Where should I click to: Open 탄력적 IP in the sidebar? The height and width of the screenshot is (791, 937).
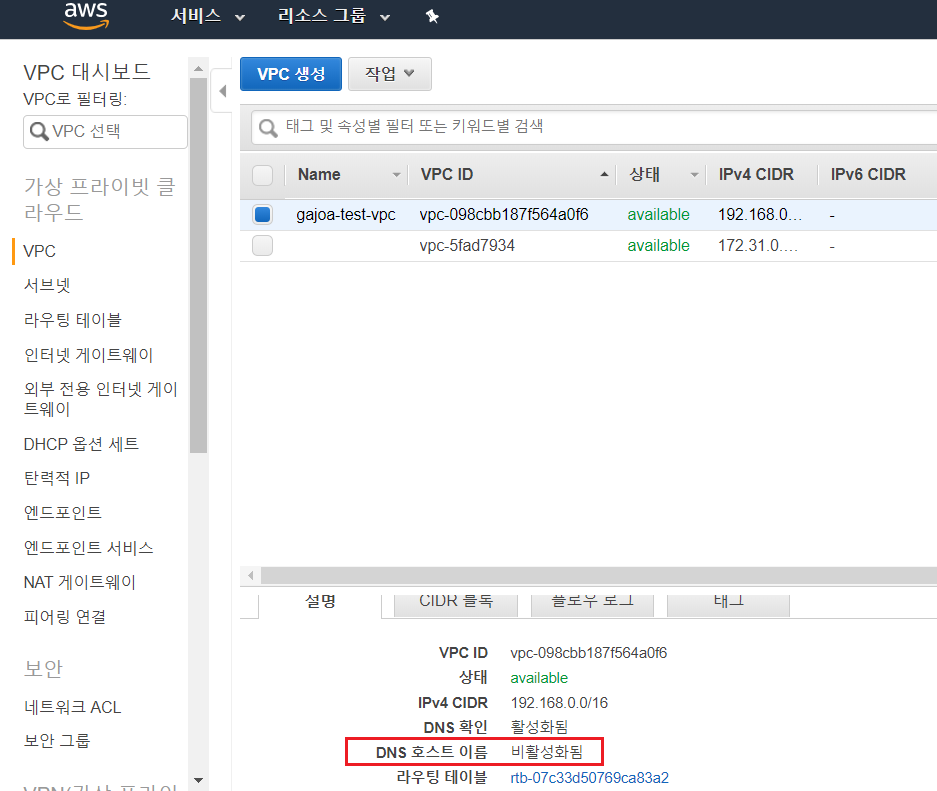click(57, 478)
